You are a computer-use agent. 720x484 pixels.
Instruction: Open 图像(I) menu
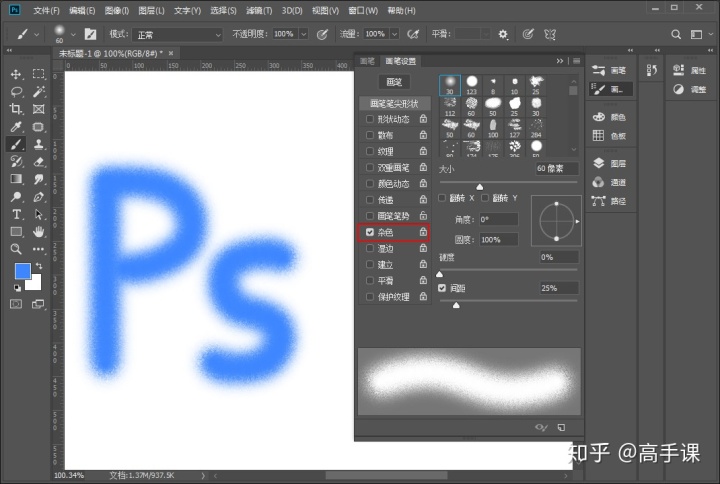click(x=117, y=10)
